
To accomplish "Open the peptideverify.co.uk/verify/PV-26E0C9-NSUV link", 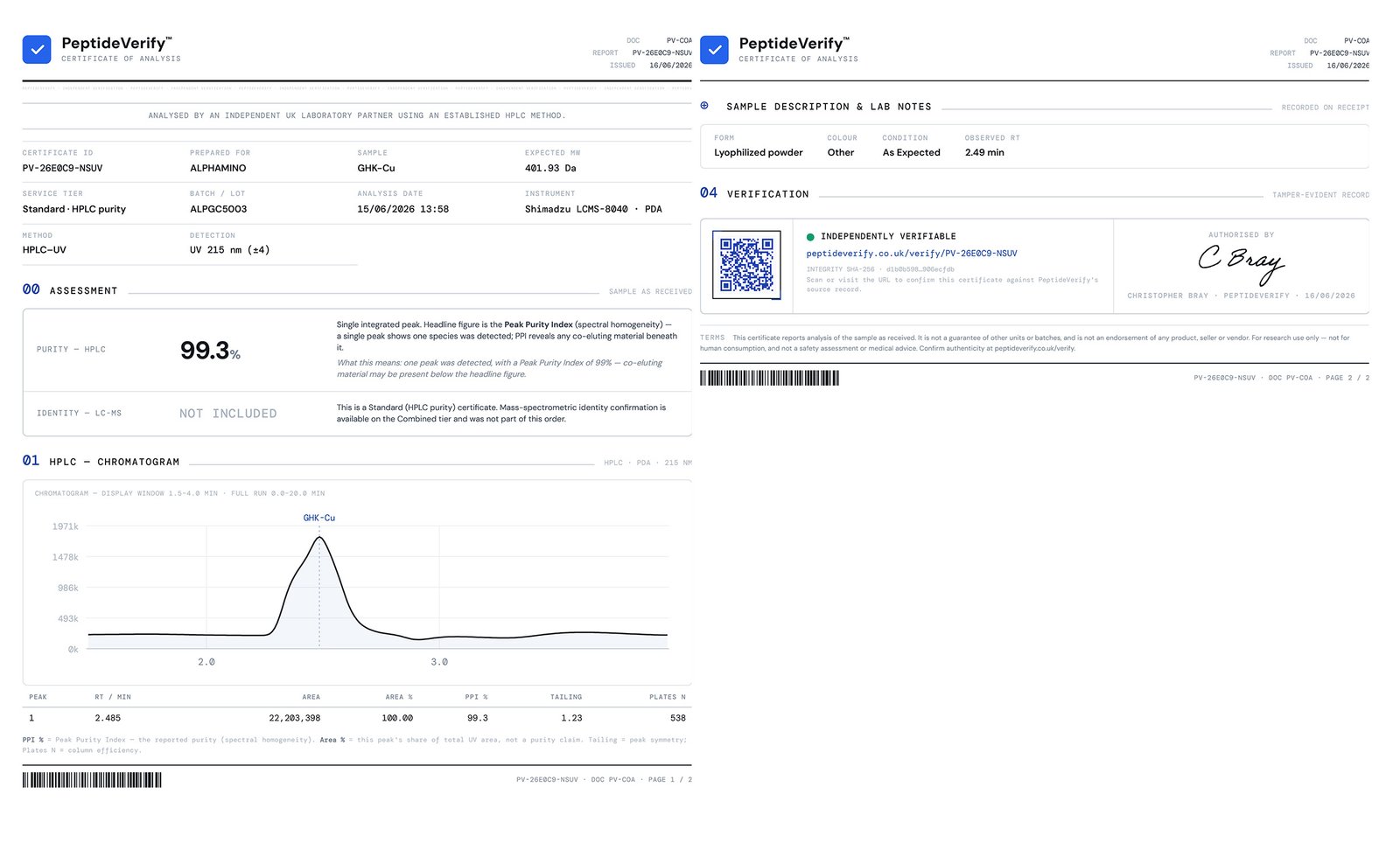I will pyautogui.click(x=912, y=254).
